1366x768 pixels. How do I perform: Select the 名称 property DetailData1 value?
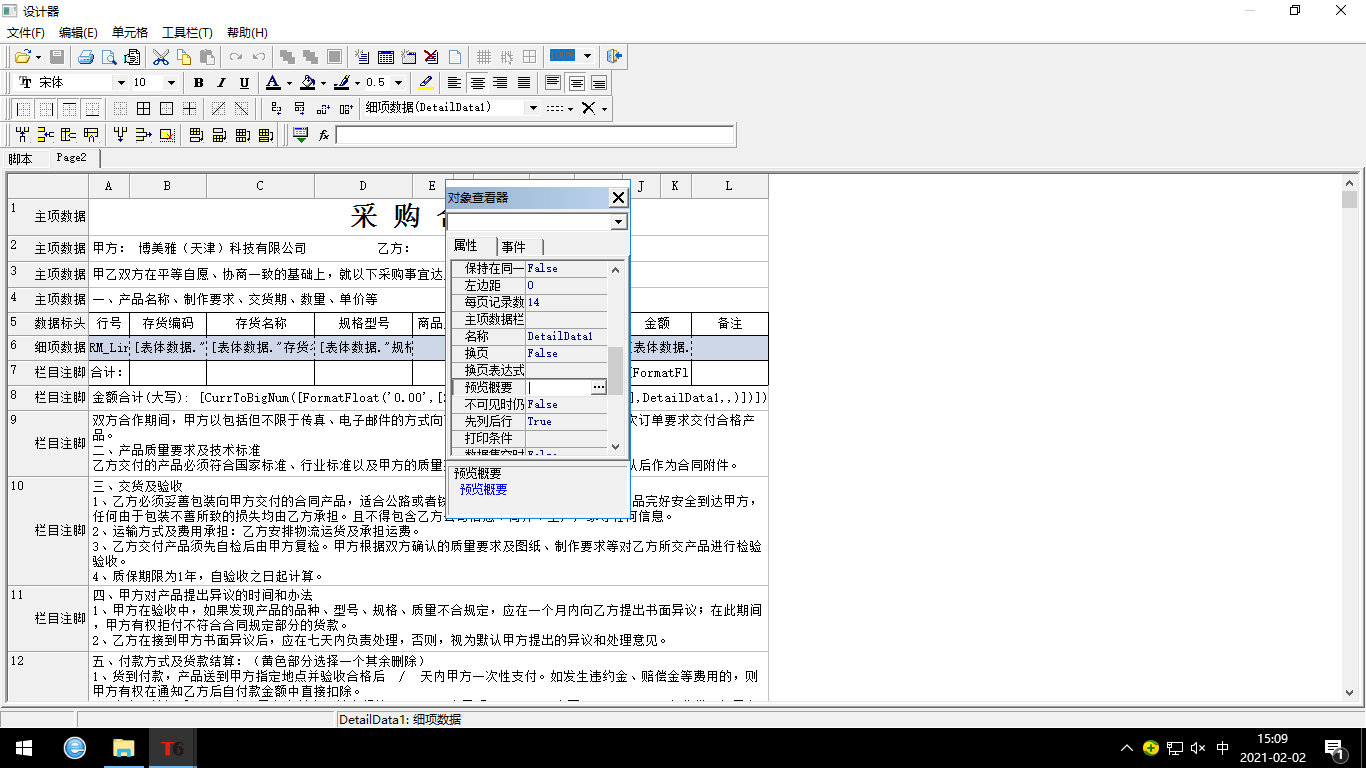(566, 336)
